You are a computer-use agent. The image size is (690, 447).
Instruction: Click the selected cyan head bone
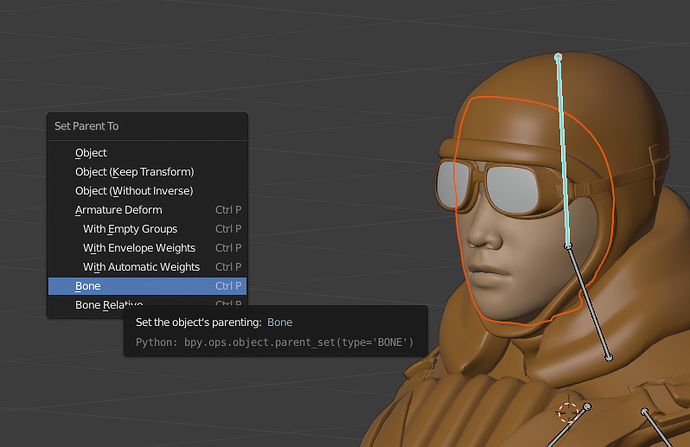click(x=563, y=150)
